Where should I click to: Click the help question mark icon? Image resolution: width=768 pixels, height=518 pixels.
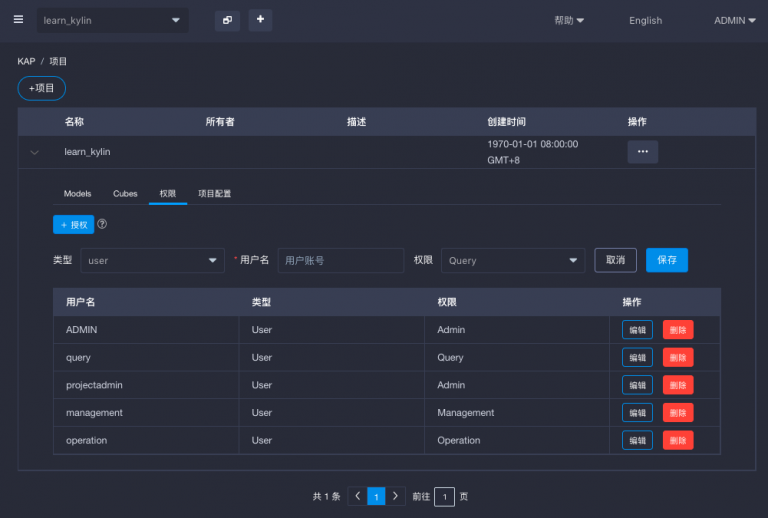pyautogui.click(x=102, y=225)
